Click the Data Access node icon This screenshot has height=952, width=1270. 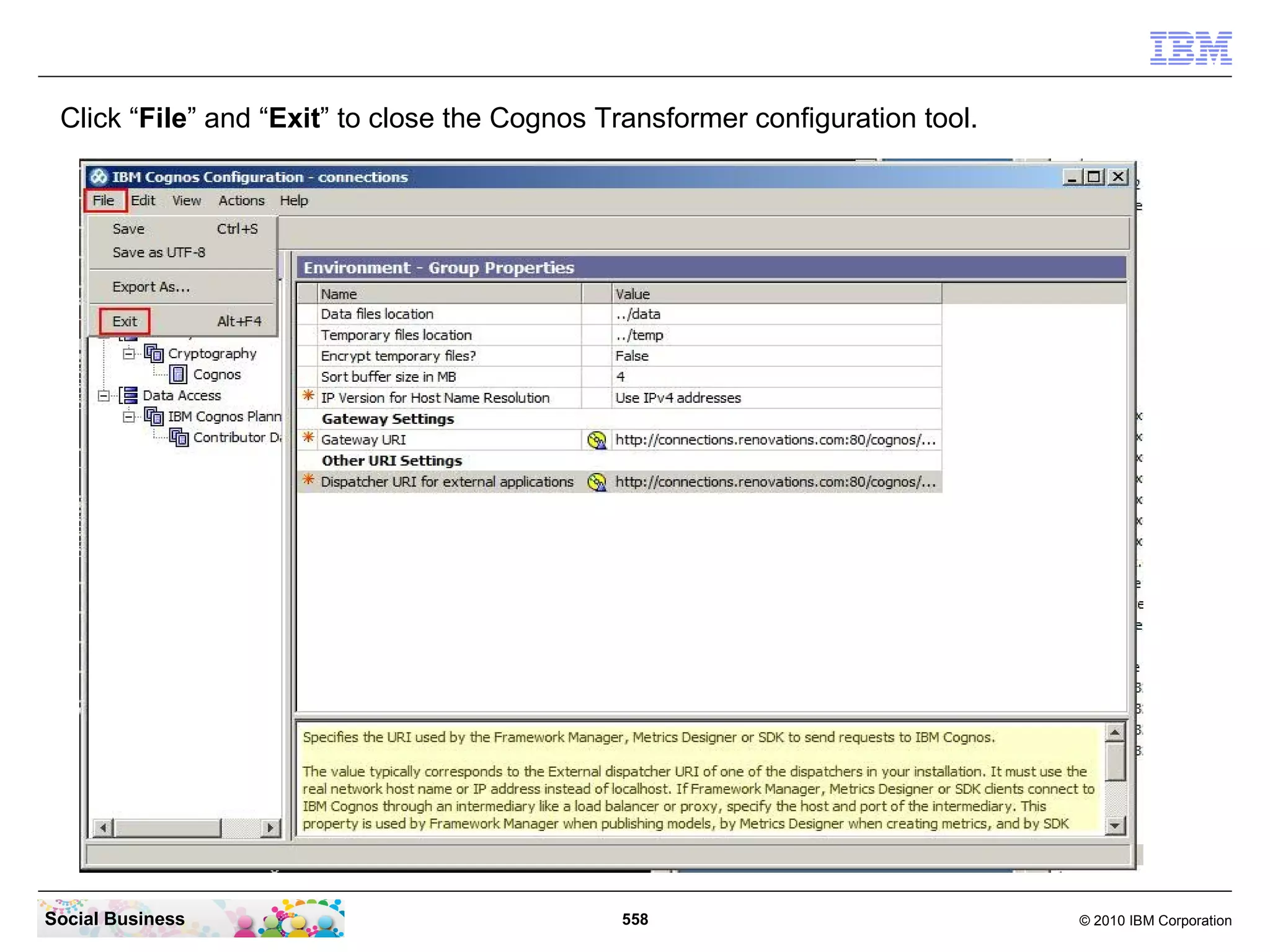[129, 395]
